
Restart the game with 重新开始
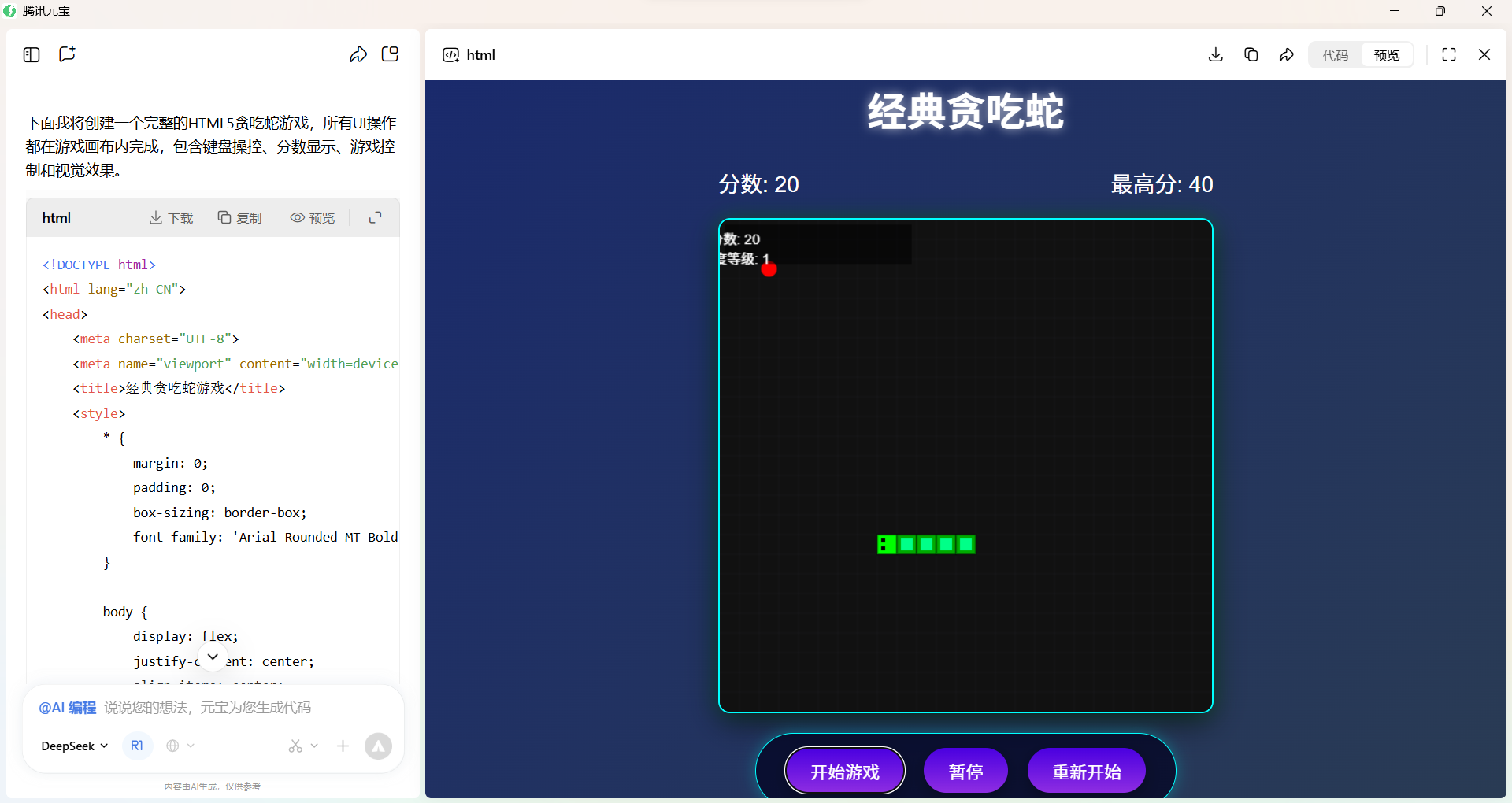[x=1087, y=771]
